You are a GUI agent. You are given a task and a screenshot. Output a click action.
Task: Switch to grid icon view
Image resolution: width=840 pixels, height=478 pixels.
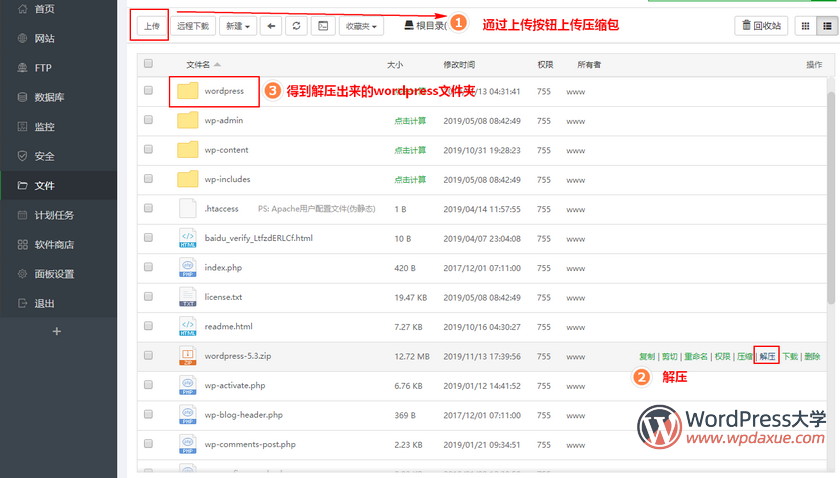(805, 25)
